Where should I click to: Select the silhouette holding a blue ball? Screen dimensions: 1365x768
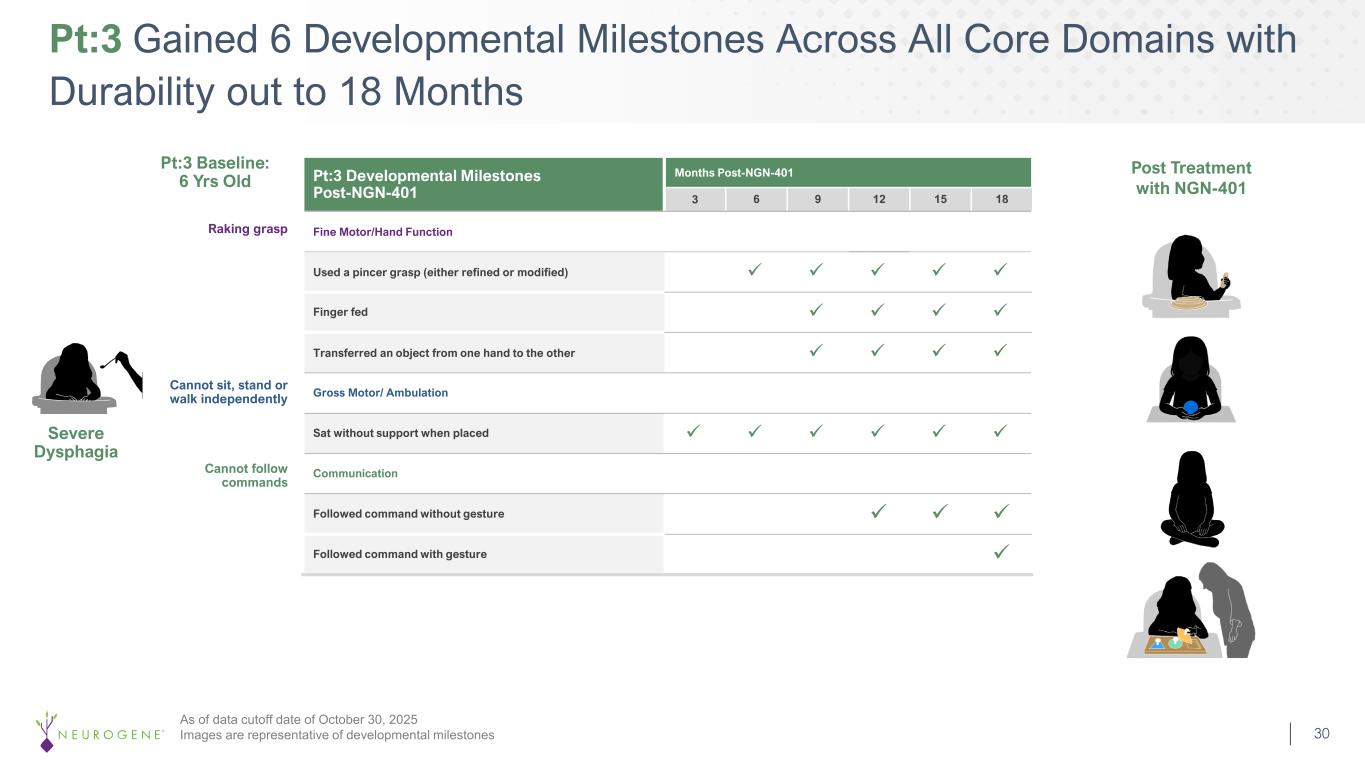tap(1190, 378)
